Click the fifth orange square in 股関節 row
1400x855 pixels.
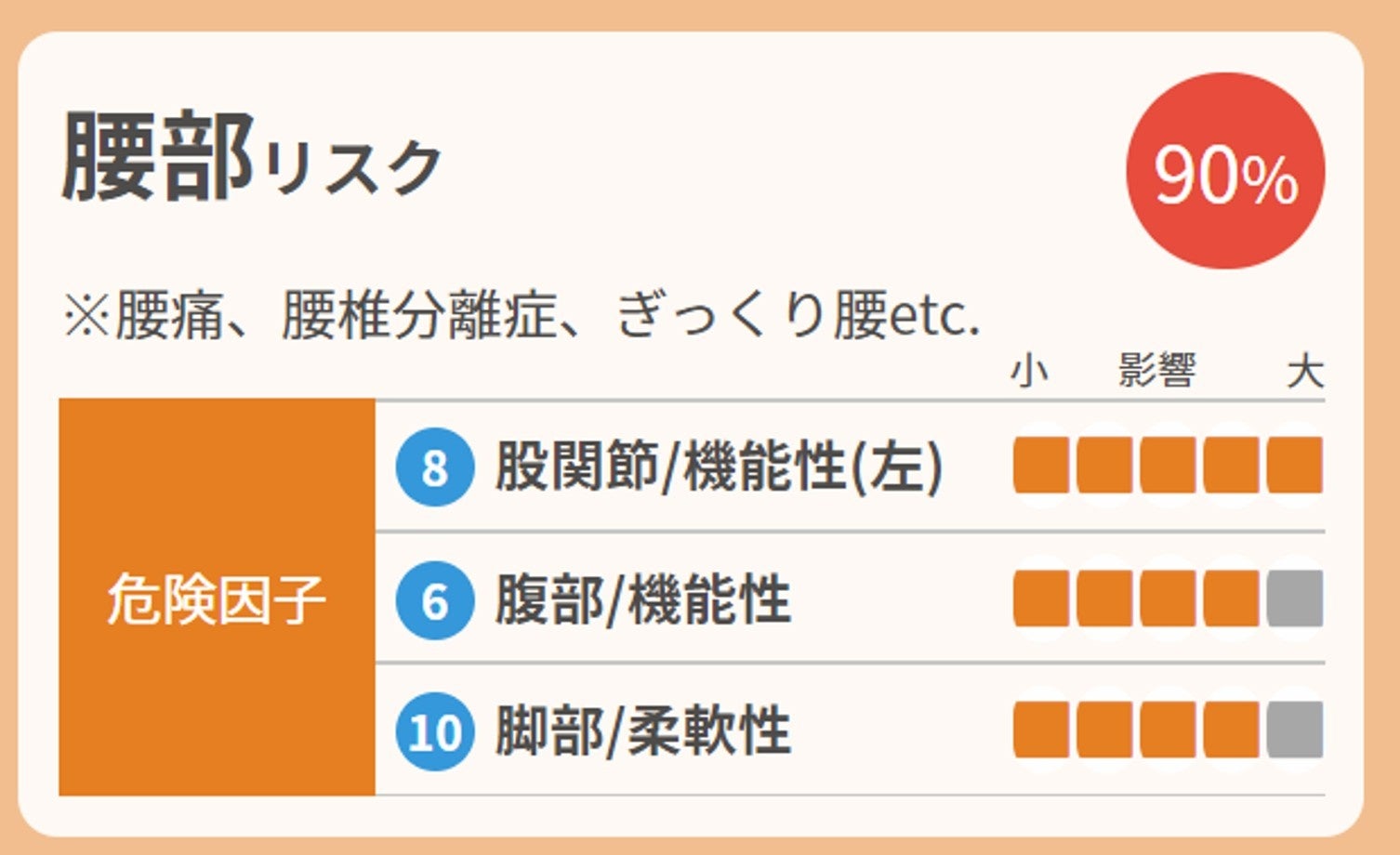1294,466
